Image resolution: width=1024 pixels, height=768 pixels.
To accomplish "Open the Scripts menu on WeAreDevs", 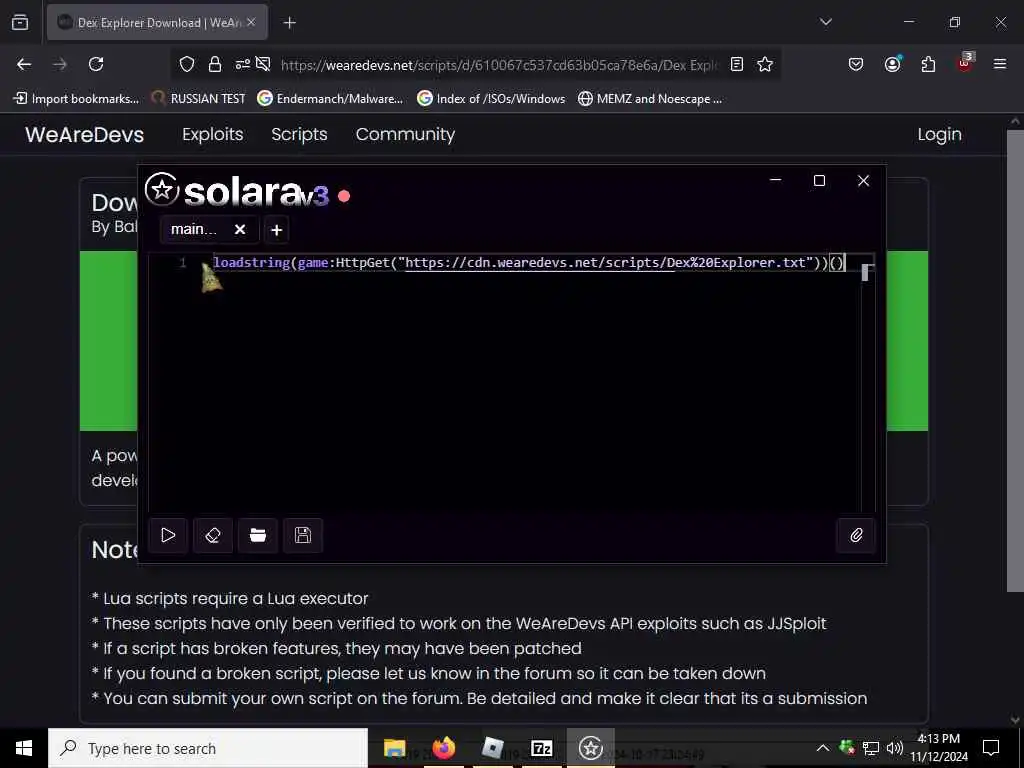I will (x=299, y=135).
